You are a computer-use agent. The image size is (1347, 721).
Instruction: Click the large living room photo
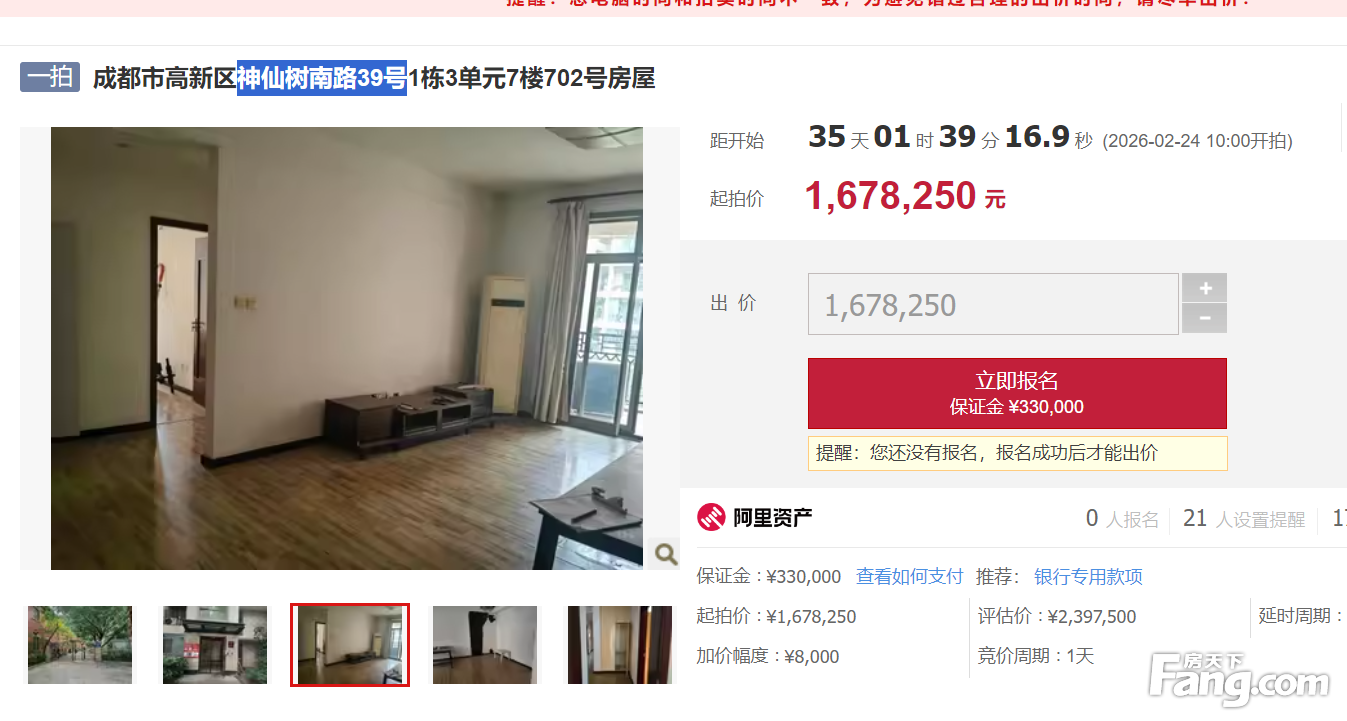[x=347, y=348]
